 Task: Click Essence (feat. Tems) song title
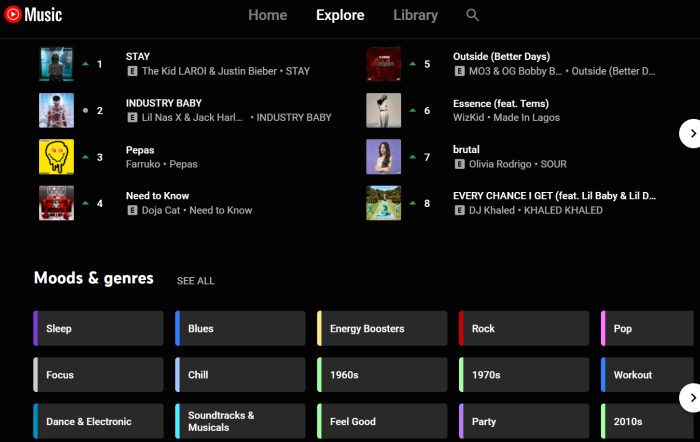[500, 104]
